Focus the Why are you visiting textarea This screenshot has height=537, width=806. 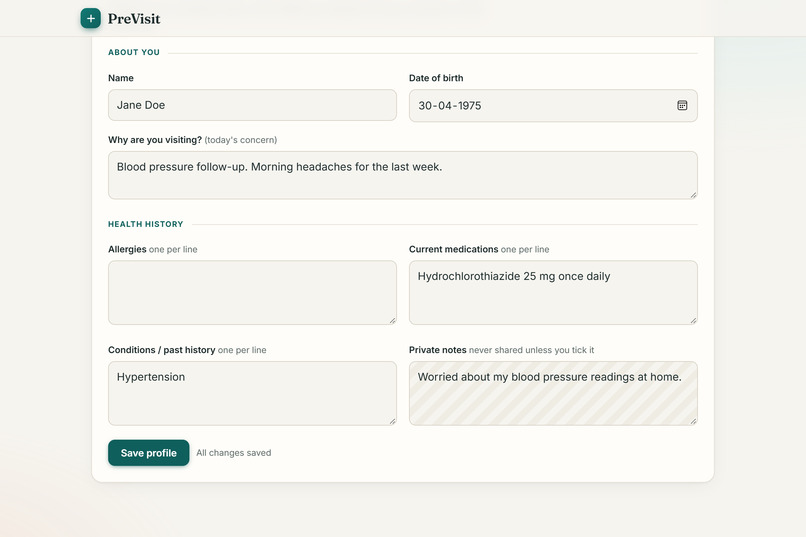pyautogui.click(x=402, y=175)
